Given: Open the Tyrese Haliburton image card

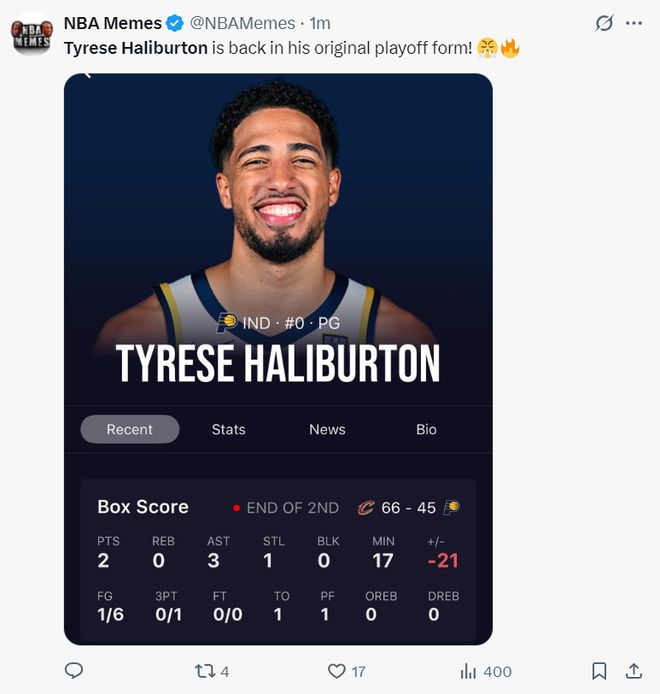Looking at the screenshot, I should (278, 359).
